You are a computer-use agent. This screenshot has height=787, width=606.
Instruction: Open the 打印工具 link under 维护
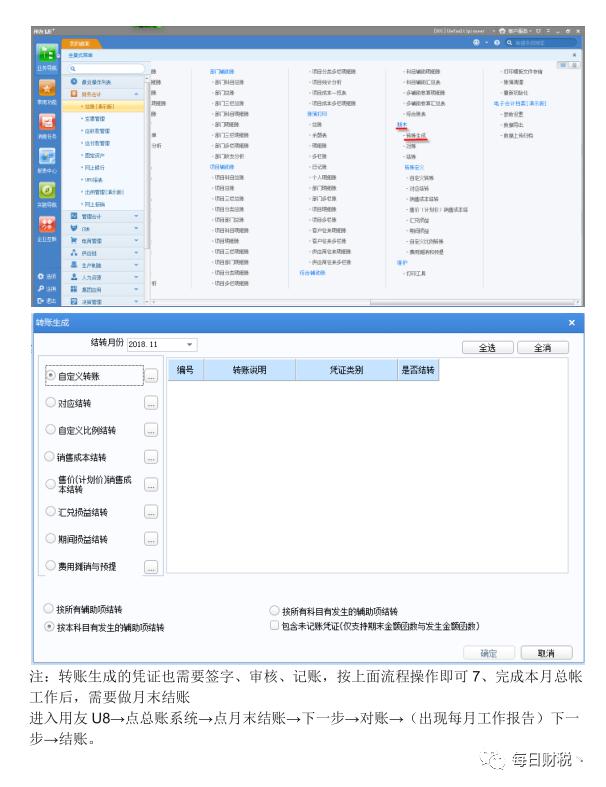click(x=416, y=274)
